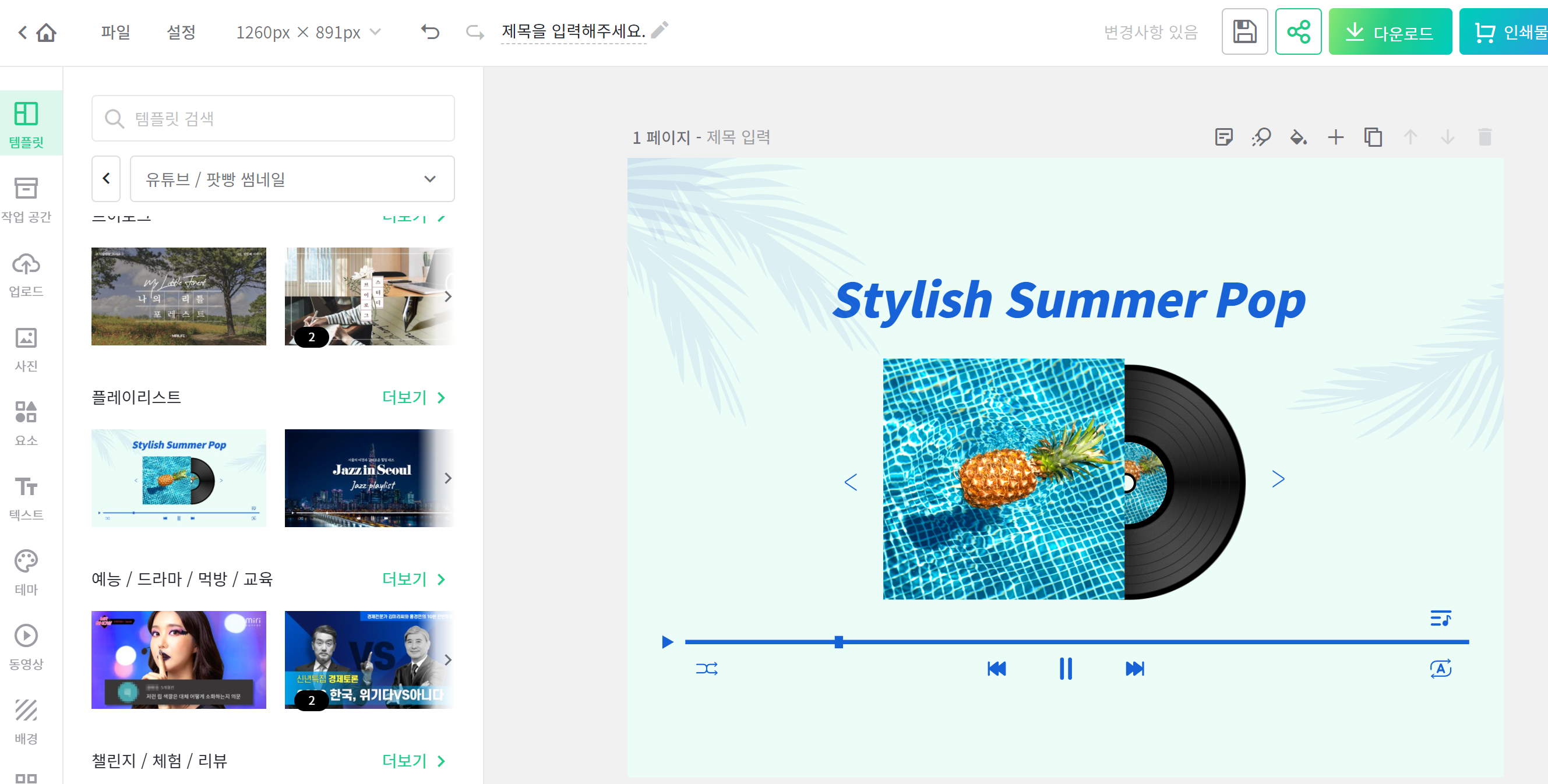Duplicate the page with copy icon
This screenshot has height=784, width=1548.
(1372, 137)
